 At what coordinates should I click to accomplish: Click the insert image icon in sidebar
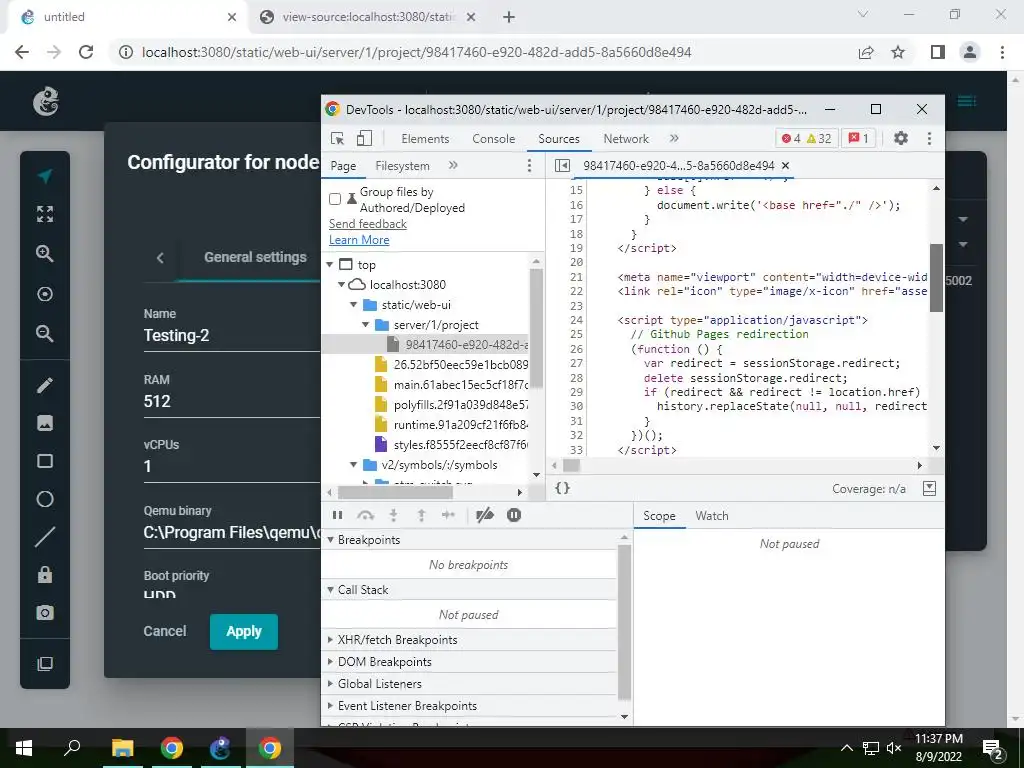(44, 423)
